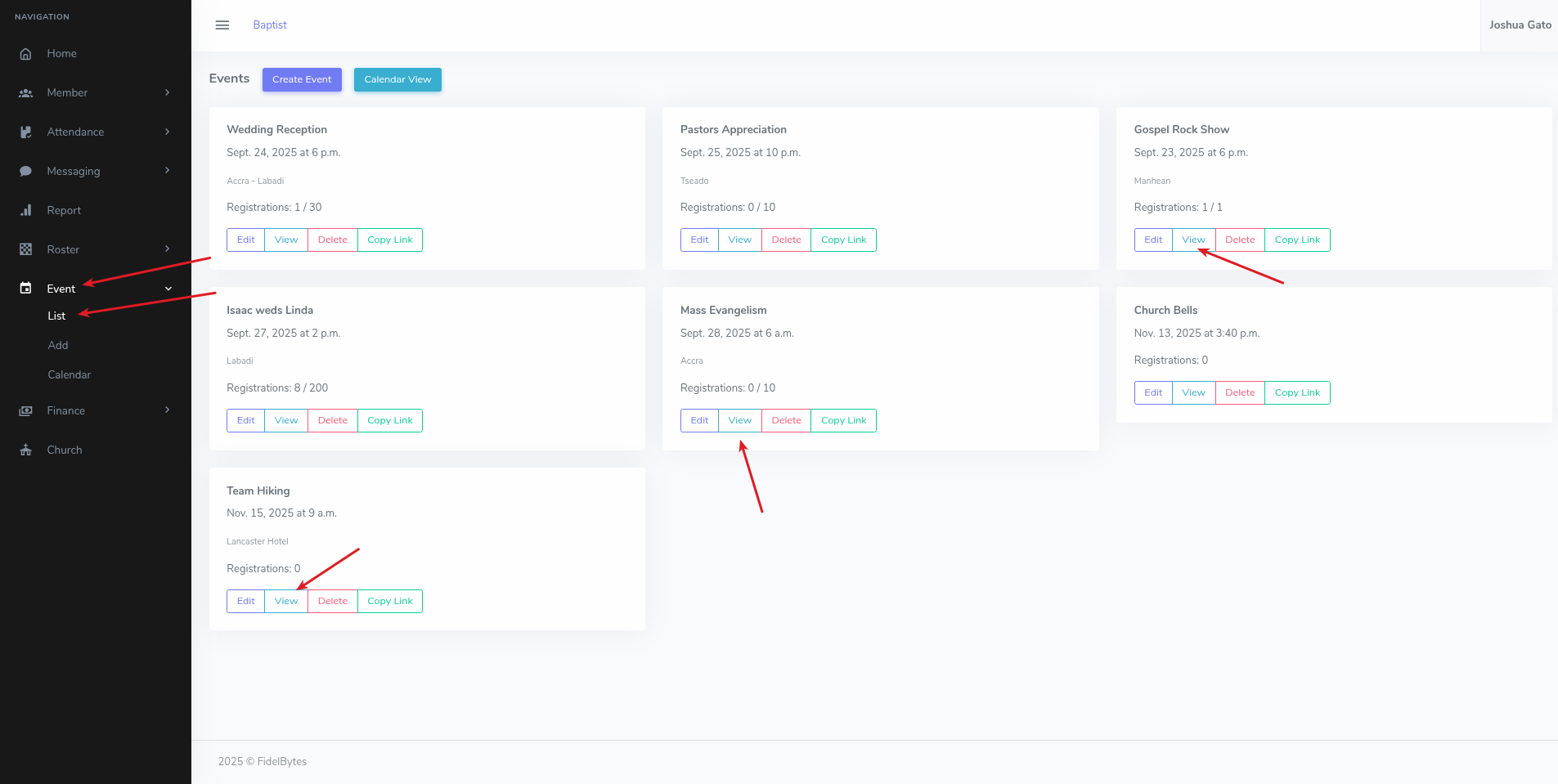Expand the Roster submenu chevron
Viewport: 1558px width, 784px height.
(168, 249)
